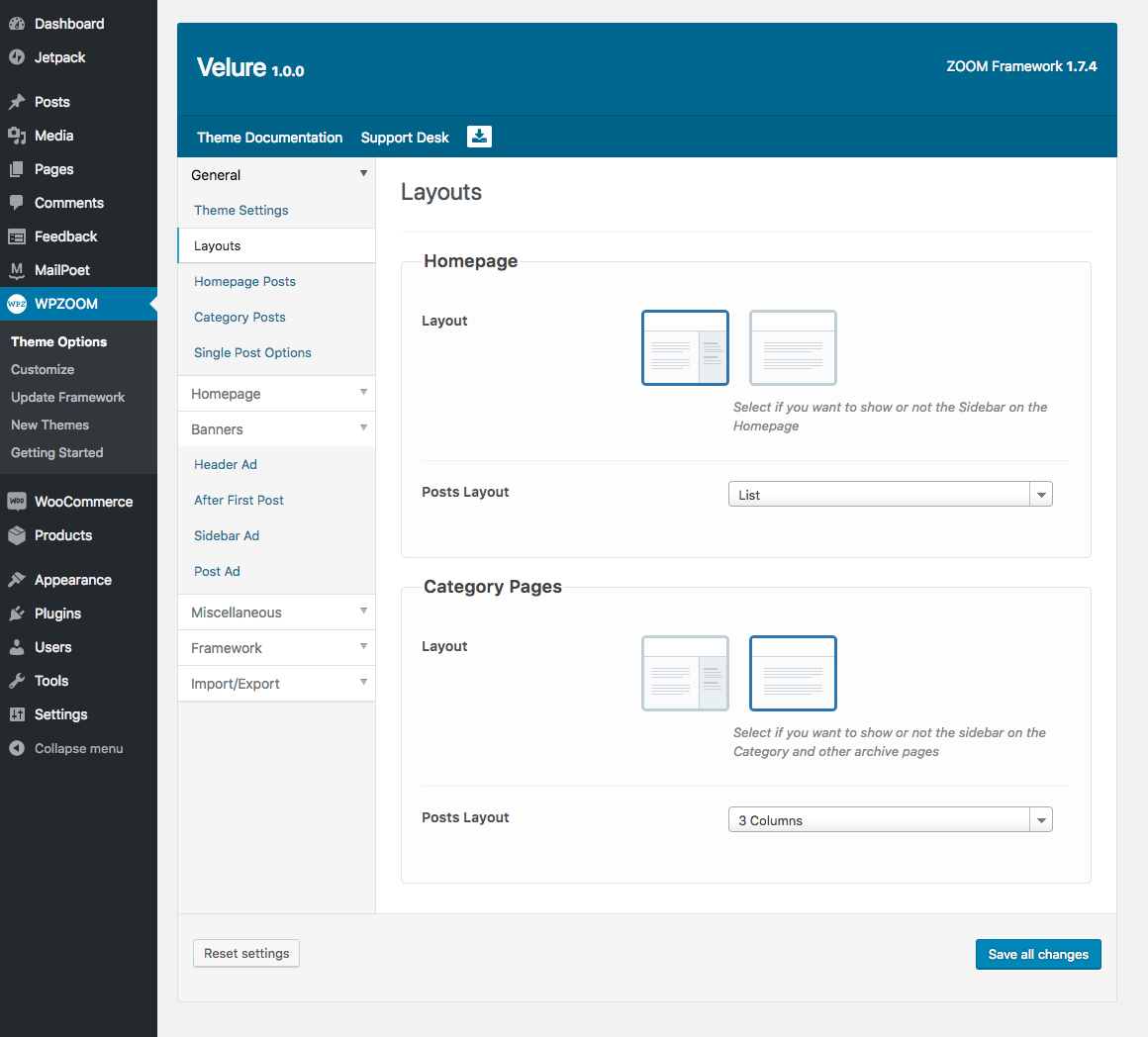Click the WooCommerce icon in admin menu
This screenshot has height=1037, width=1148.
17,502
